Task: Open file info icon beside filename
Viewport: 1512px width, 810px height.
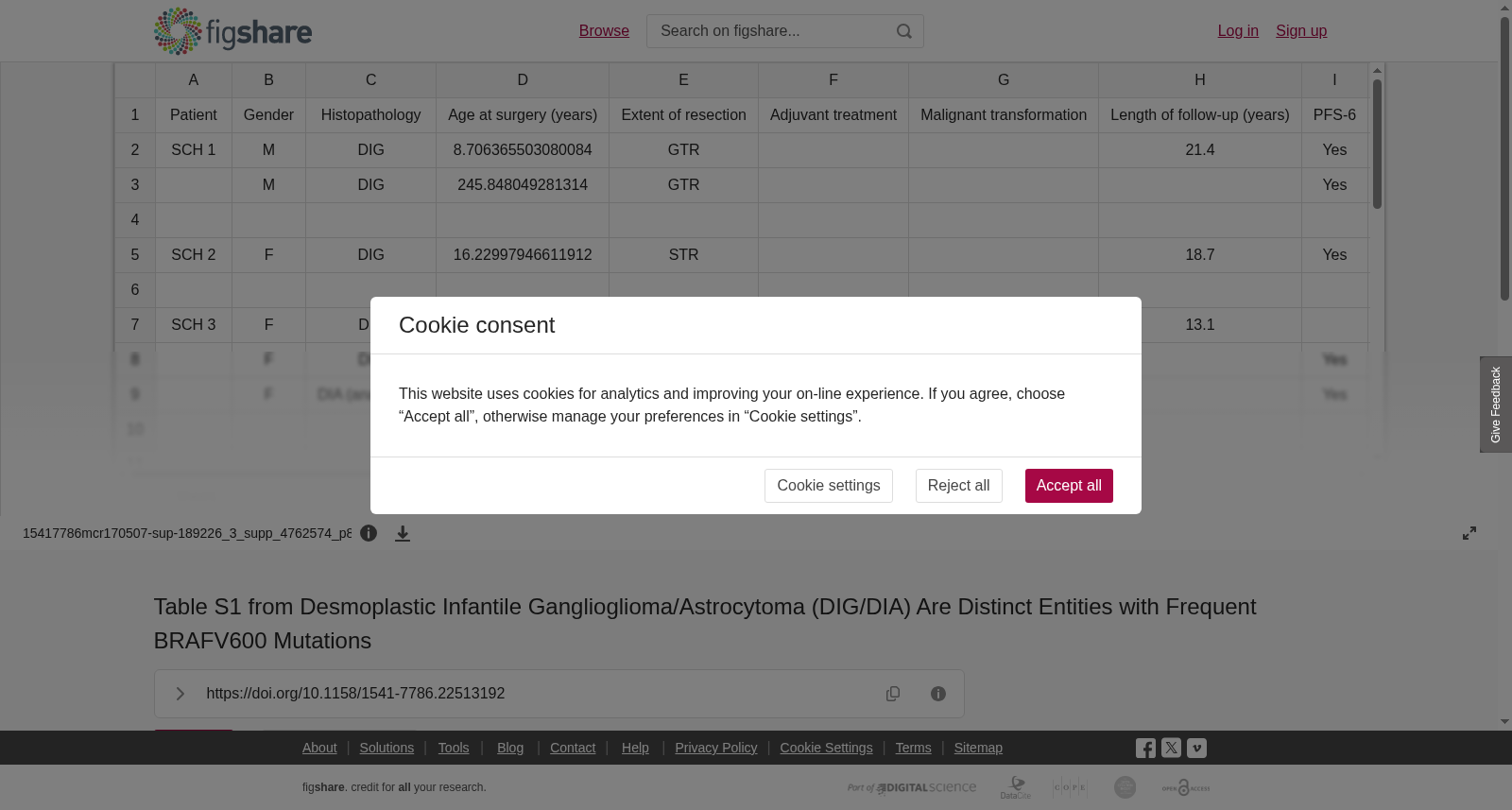Action: point(369,533)
